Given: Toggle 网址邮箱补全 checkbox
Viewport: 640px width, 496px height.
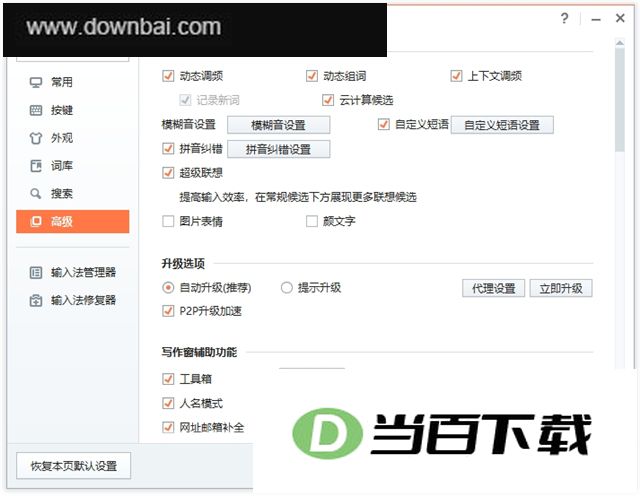Looking at the screenshot, I should point(168,427).
